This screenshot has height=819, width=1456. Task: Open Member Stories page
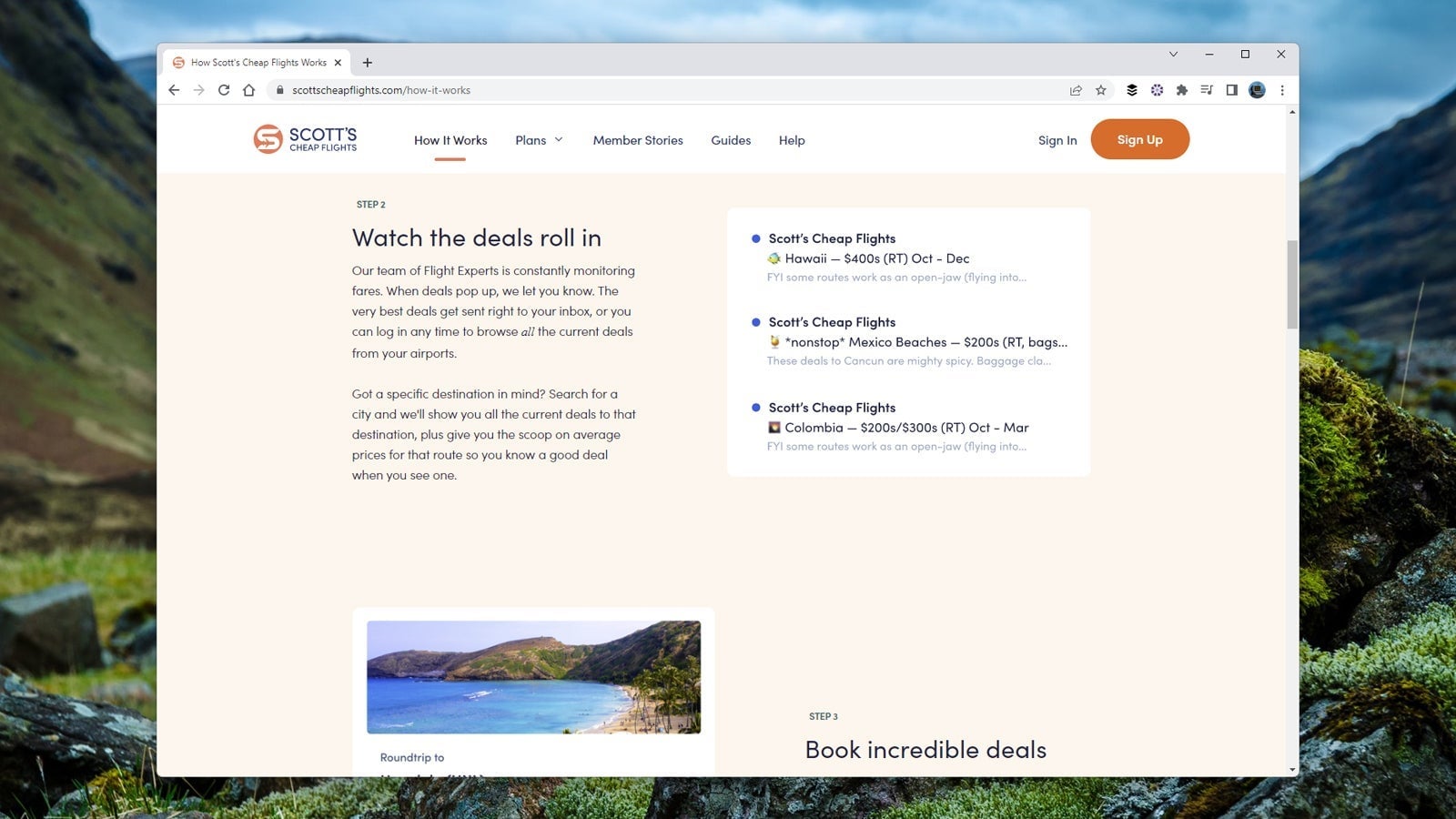tap(638, 140)
